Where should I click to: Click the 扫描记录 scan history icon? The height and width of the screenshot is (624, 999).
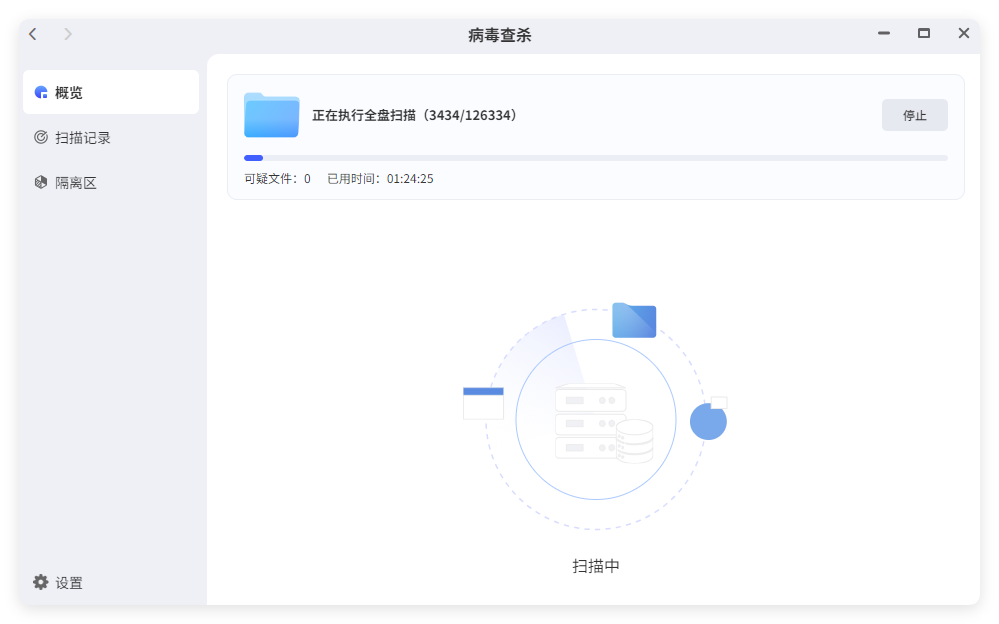click(41, 137)
